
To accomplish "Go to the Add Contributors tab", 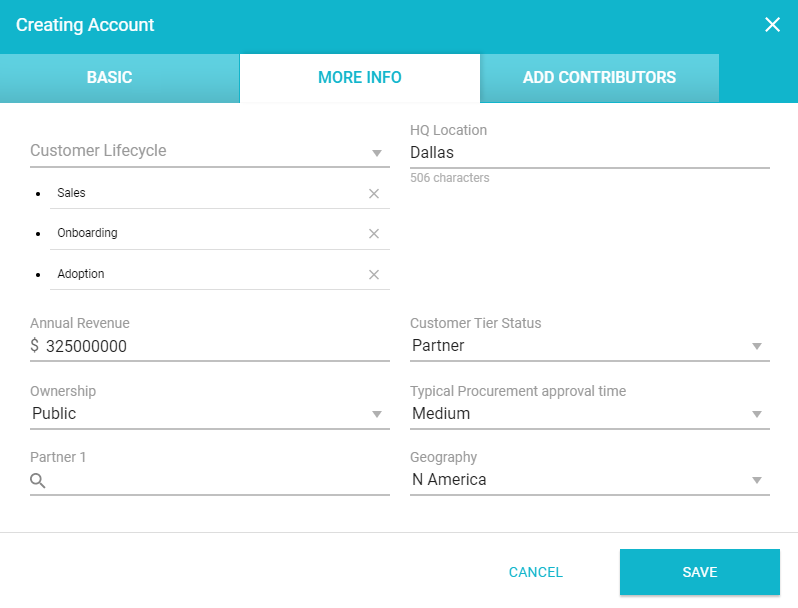I will click(599, 78).
